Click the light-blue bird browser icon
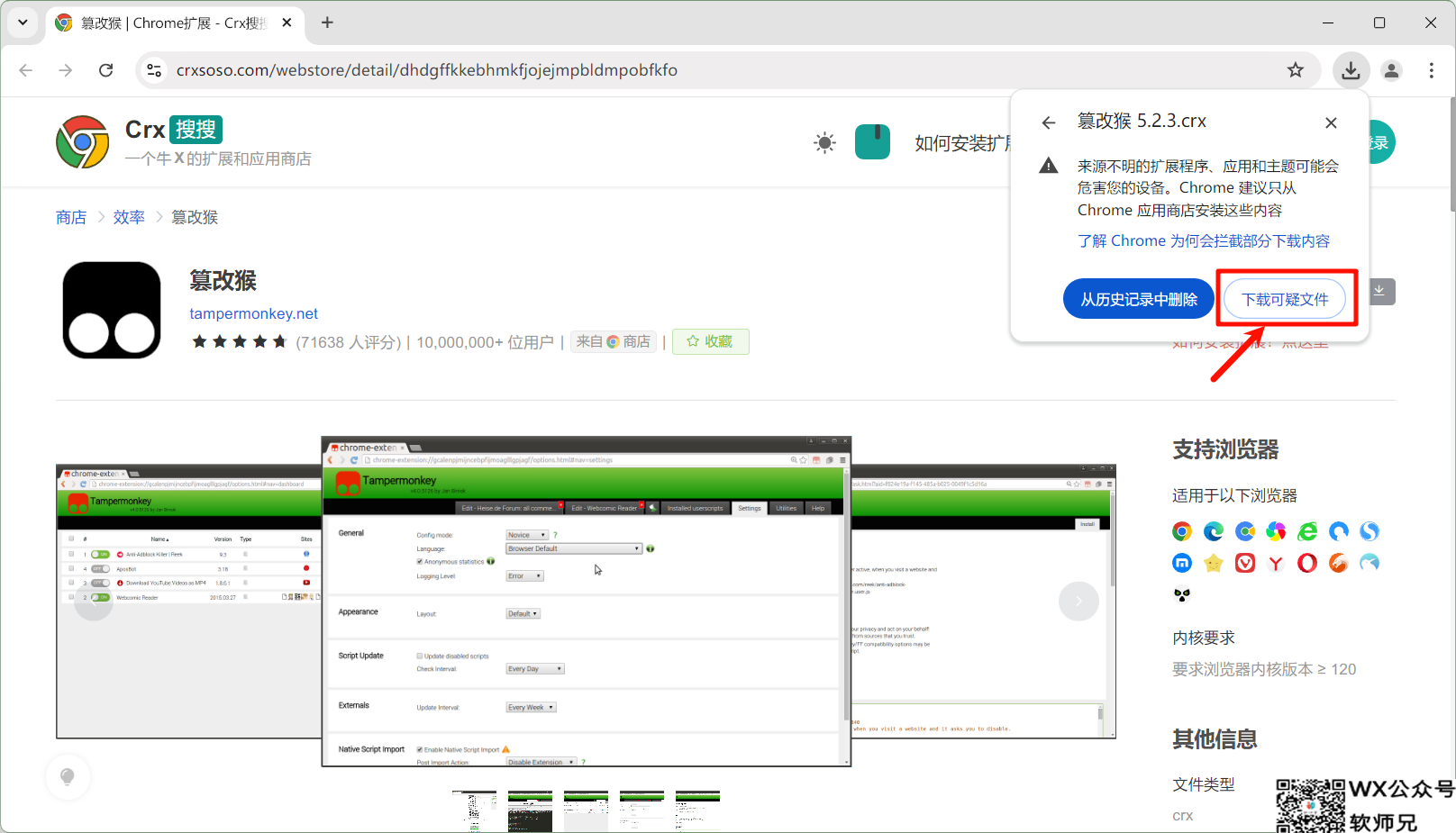Screen dimensions: 1456x833 click(x=1370, y=563)
